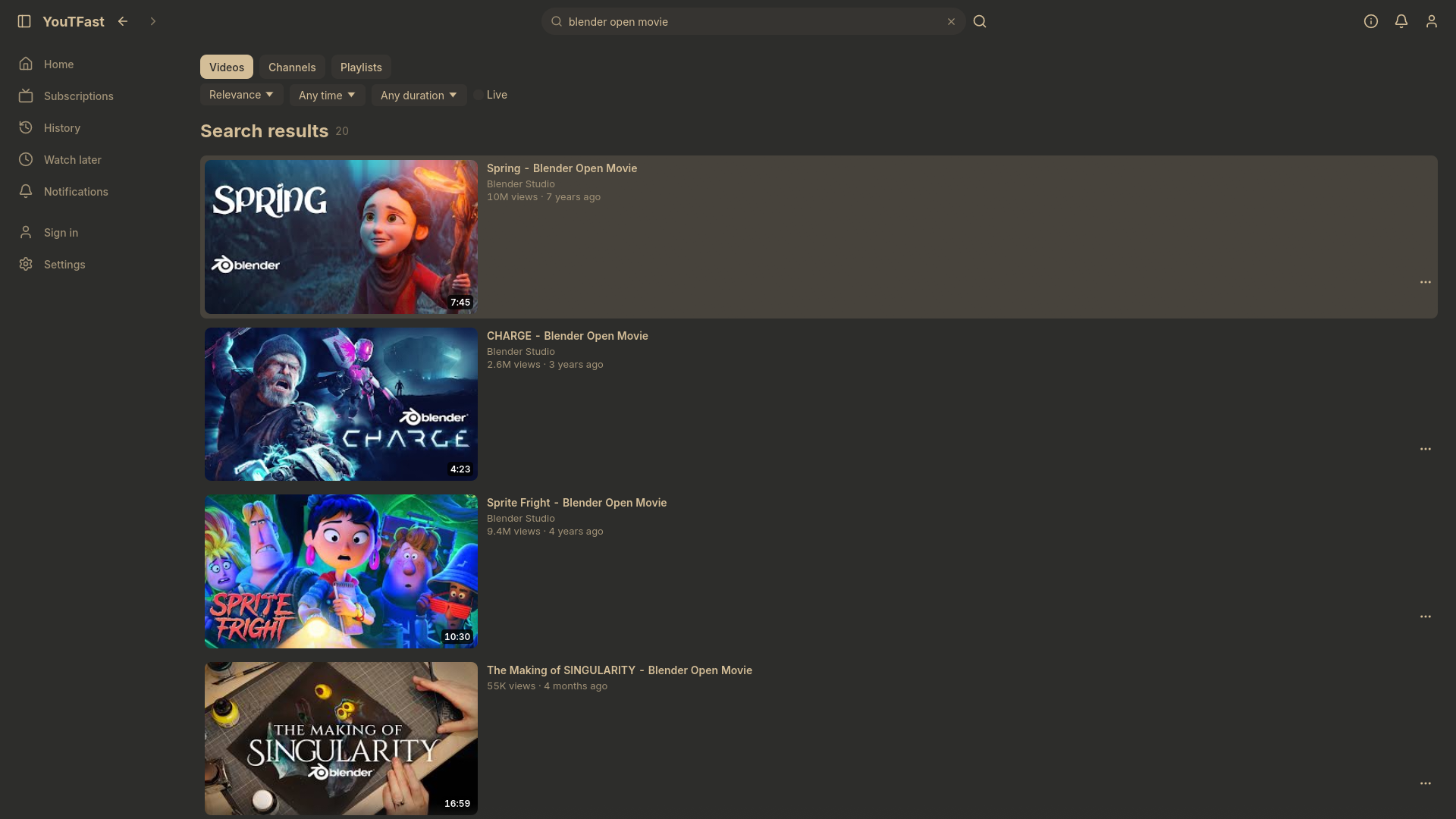
Task: Click the Sprite Fright video thumbnail
Action: (341, 571)
